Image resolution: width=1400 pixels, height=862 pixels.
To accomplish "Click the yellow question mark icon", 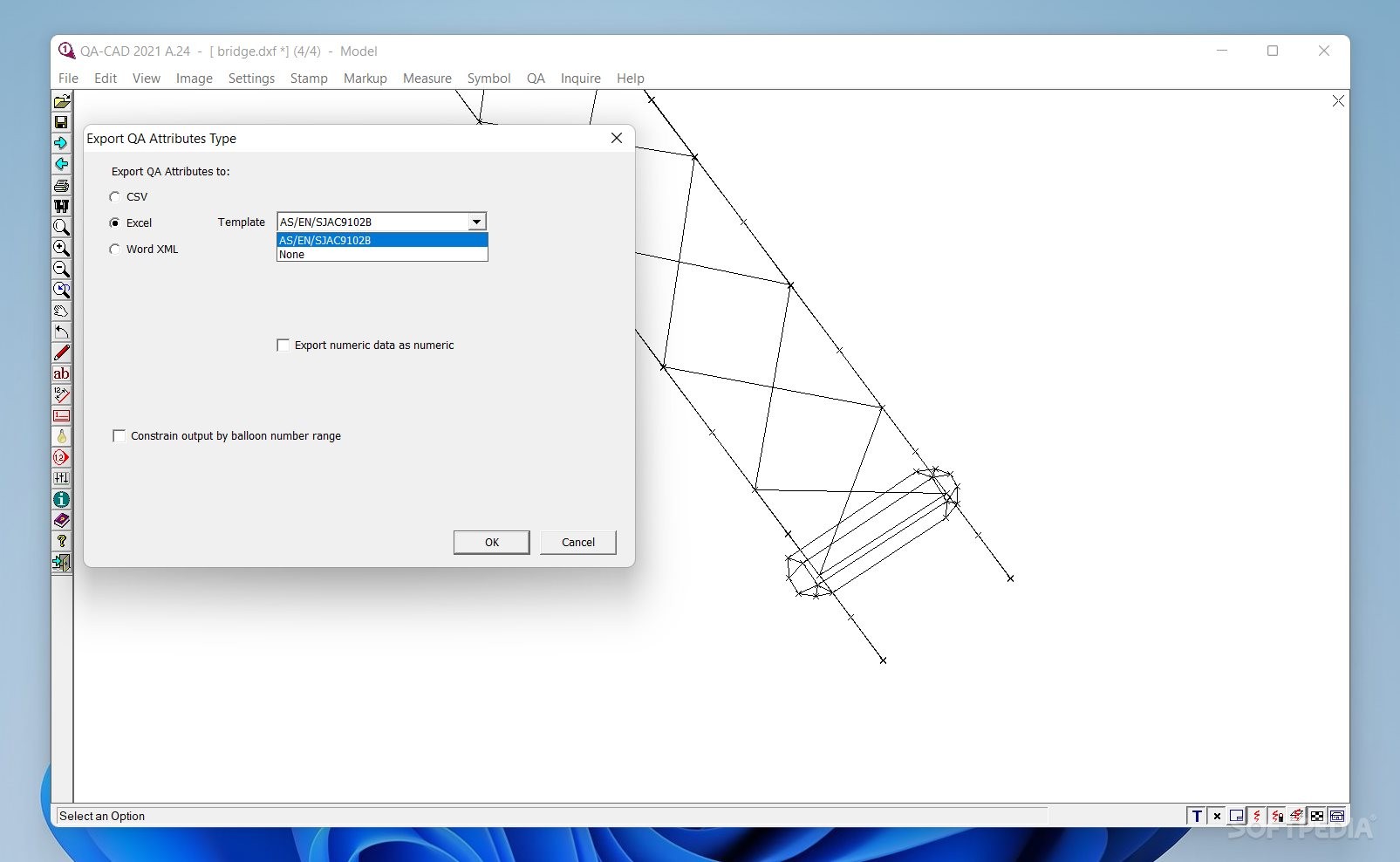I will (61, 542).
